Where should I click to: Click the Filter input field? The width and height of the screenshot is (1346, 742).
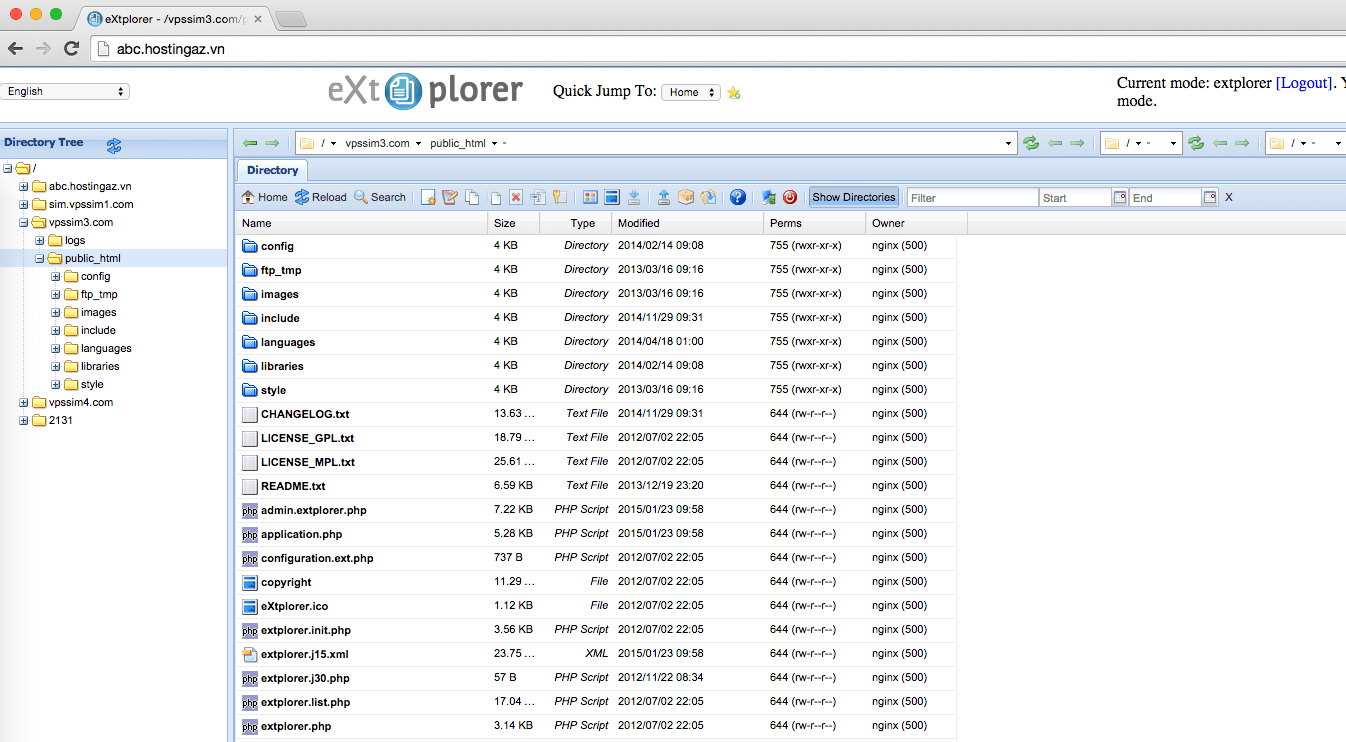[x=972, y=197]
